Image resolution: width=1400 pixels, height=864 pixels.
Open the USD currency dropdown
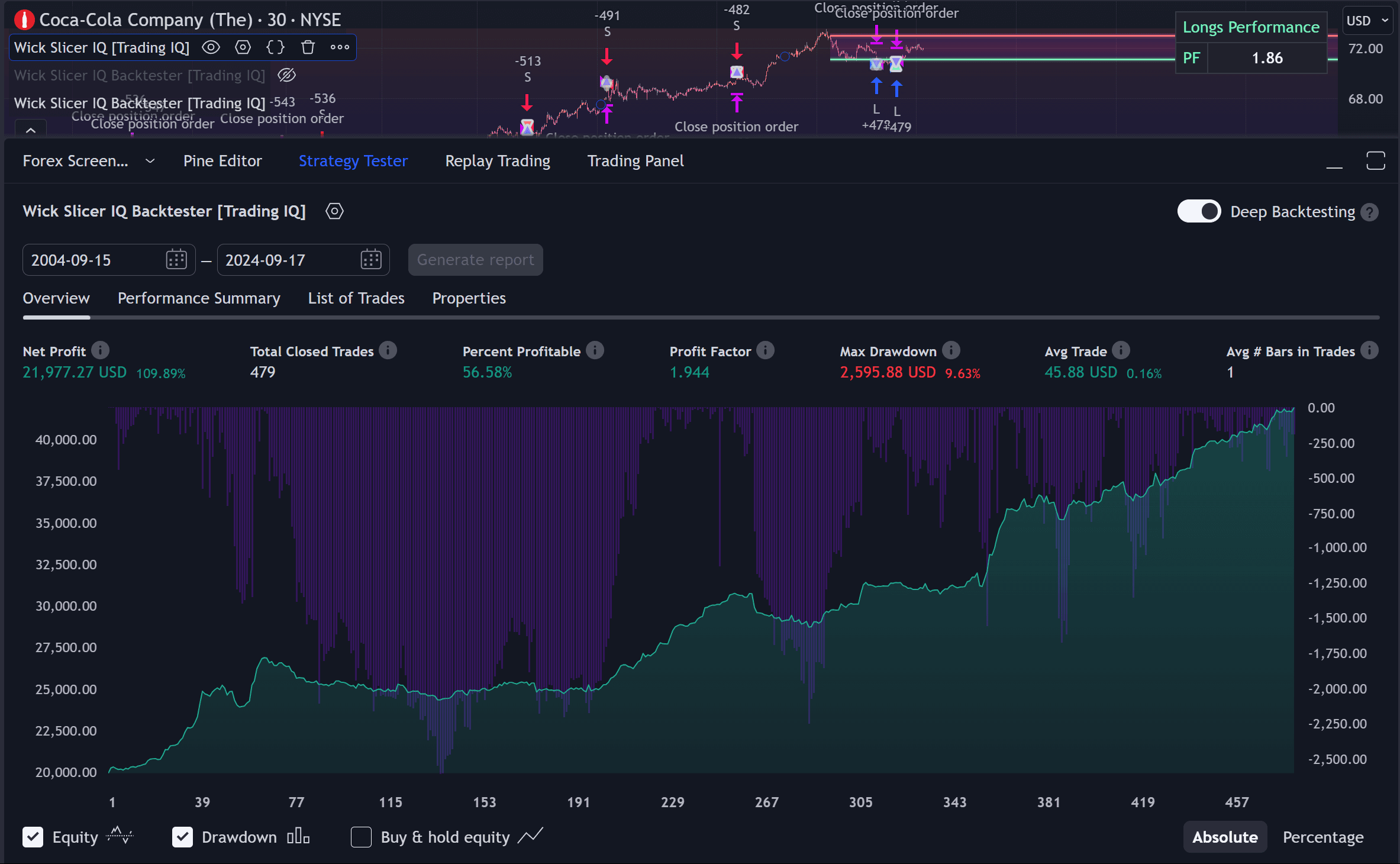pyautogui.click(x=1367, y=21)
